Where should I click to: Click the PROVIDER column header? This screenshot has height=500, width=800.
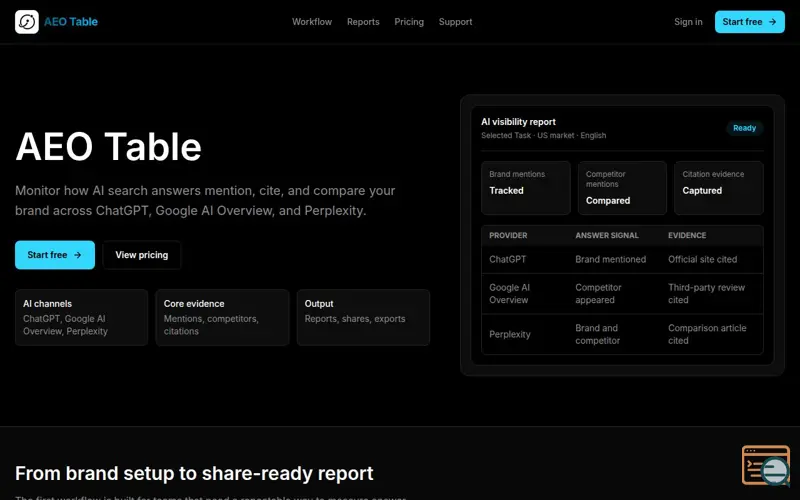click(x=508, y=235)
